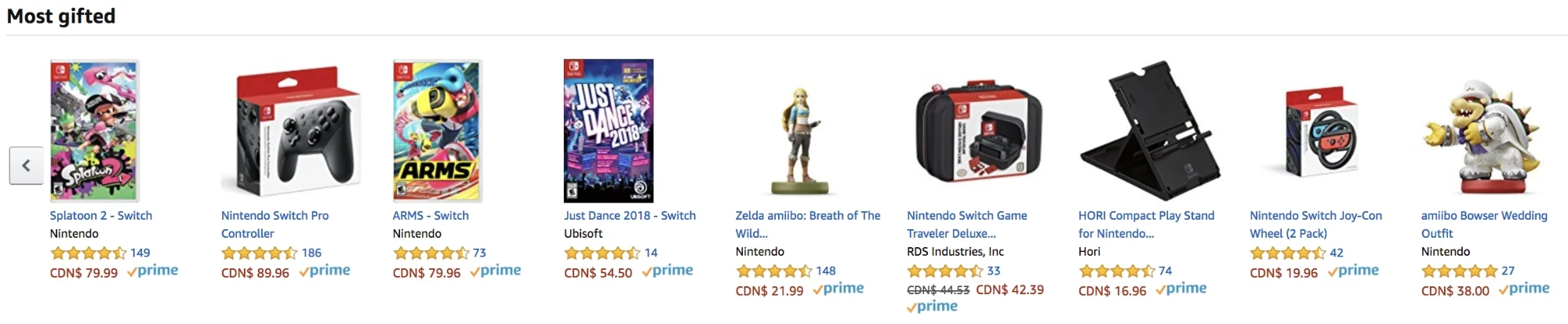Follow the ARMS - Switch title link
The image size is (1568, 324).
(431, 216)
